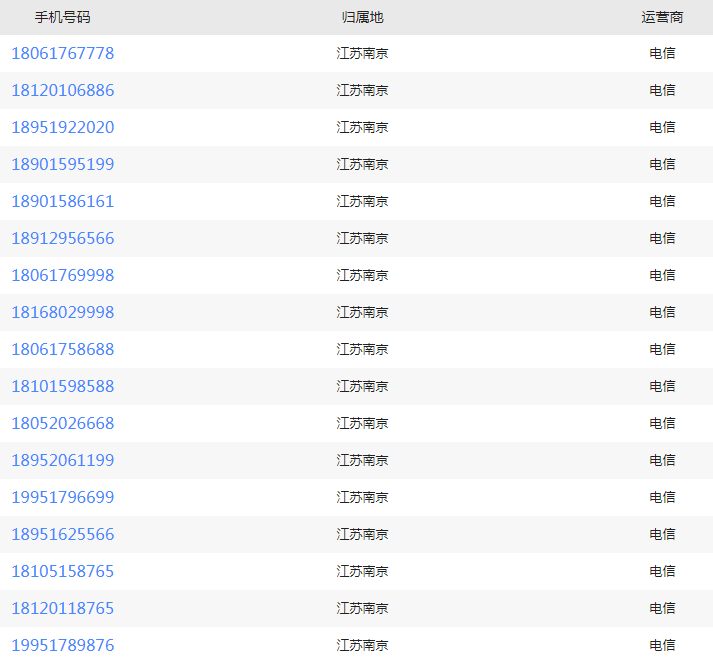
Task: Select 江苏南京 in the 18061758688 row
Action: 362,350
